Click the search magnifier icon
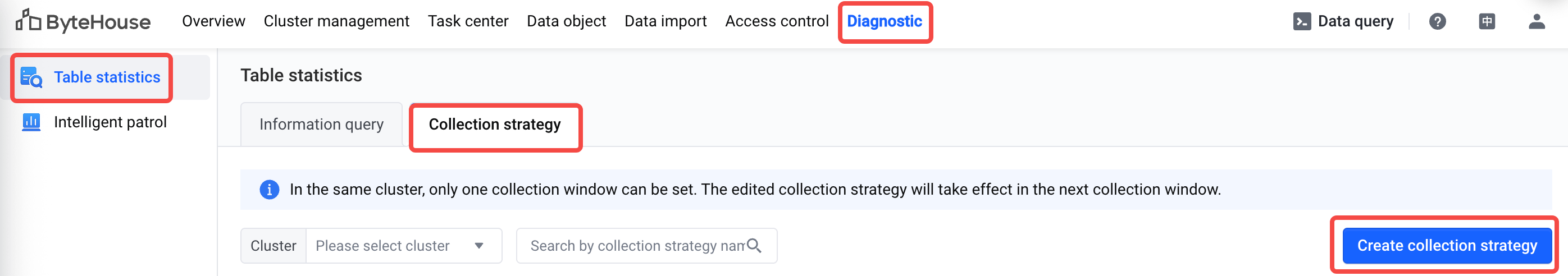The height and width of the screenshot is (276, 1568). coord(754,246)
